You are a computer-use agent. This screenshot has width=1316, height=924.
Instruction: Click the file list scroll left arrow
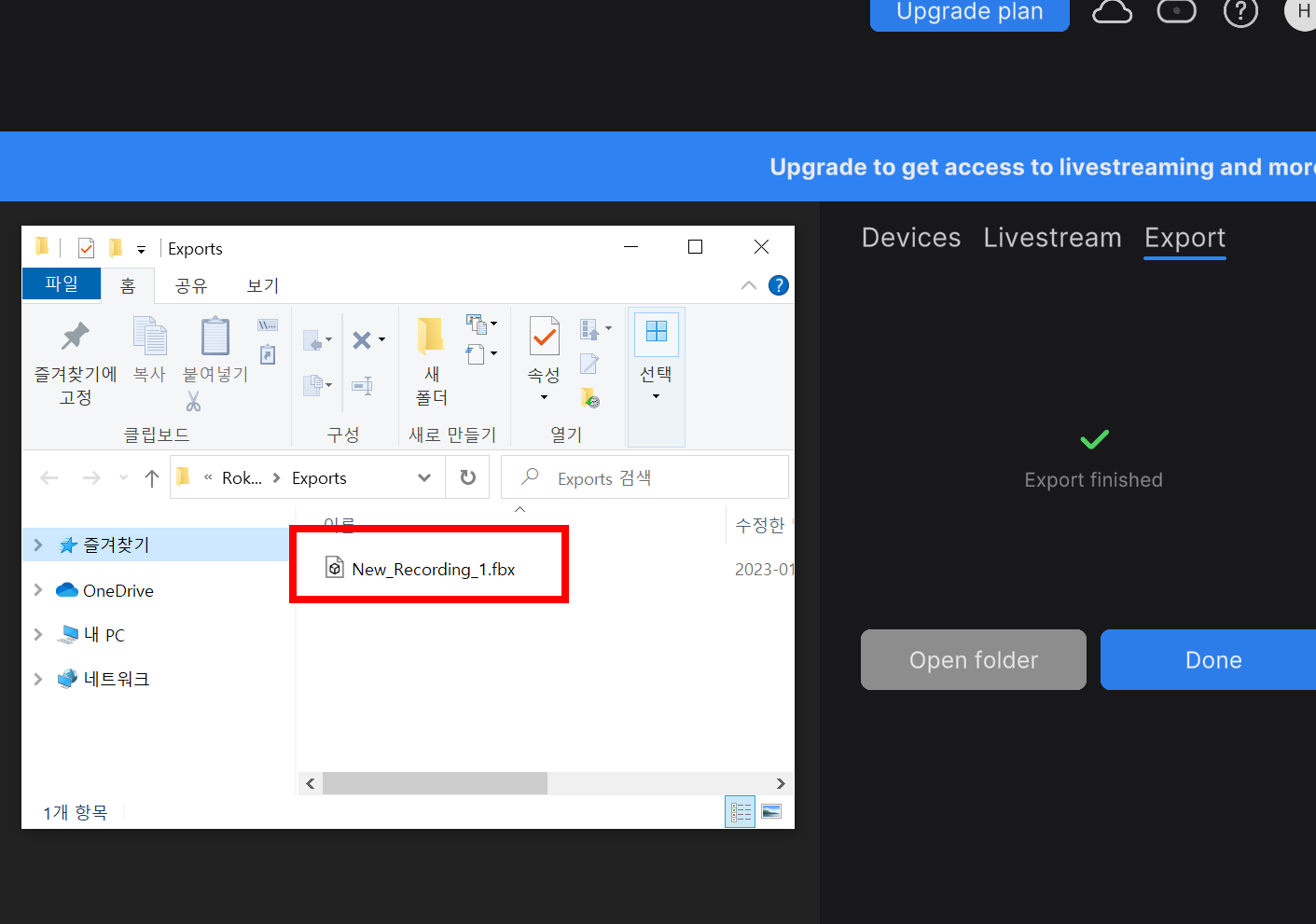pos(311,783)
